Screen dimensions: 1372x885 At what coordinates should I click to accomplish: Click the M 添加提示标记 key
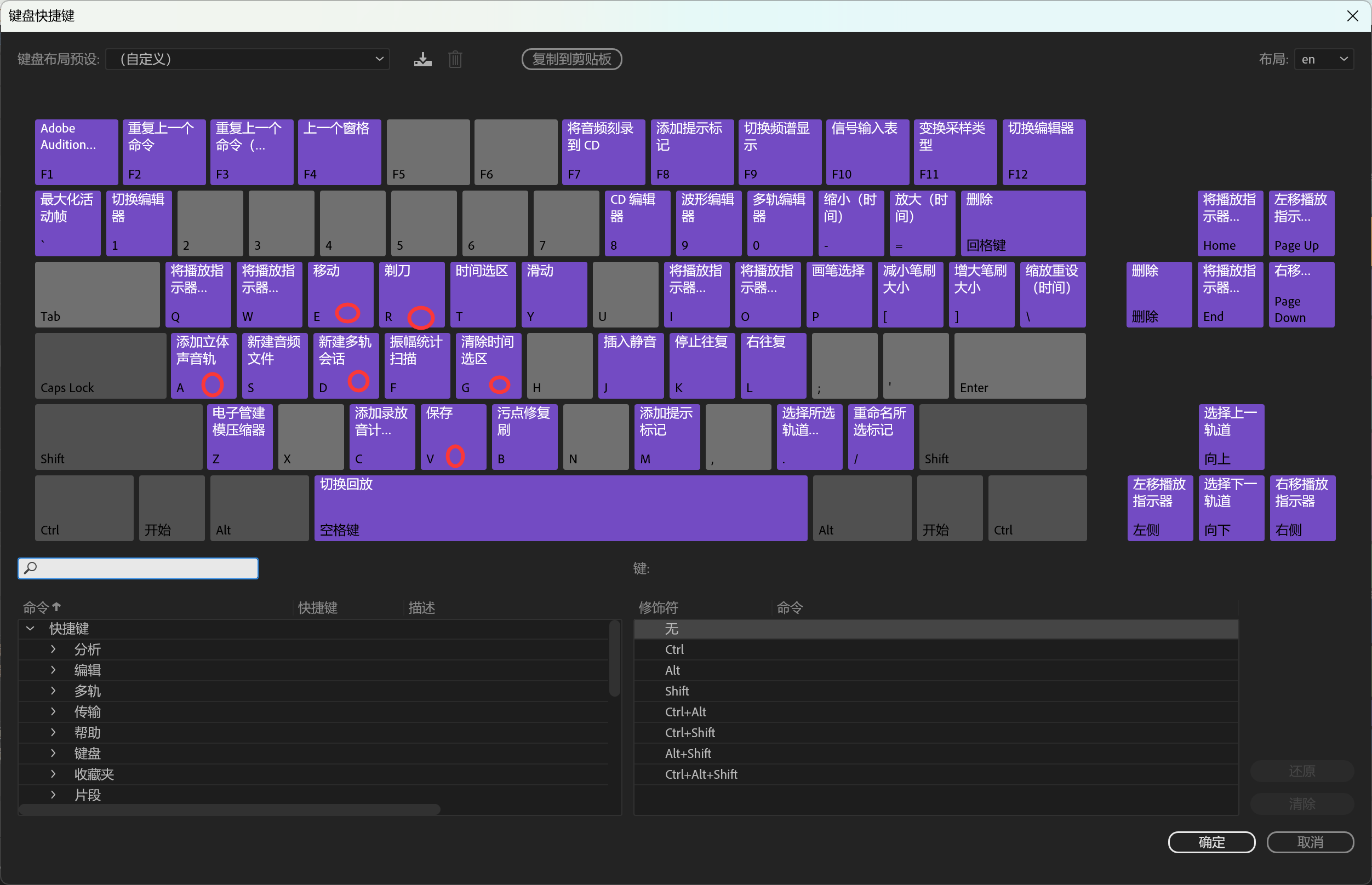coord(667,437)
